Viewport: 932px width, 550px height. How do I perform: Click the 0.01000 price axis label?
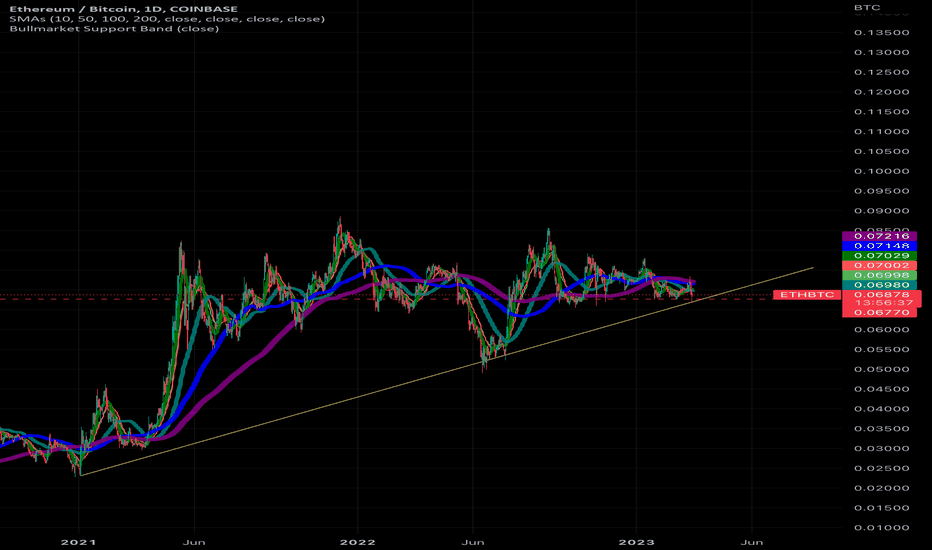coord(881,528)
